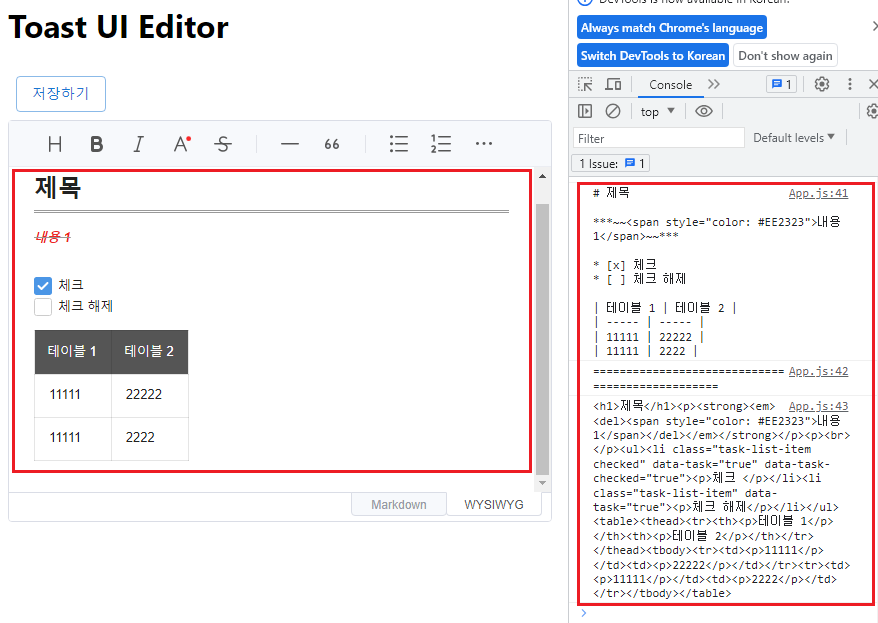
Task: Insert horizontal line icon
Action: (289, 144)
